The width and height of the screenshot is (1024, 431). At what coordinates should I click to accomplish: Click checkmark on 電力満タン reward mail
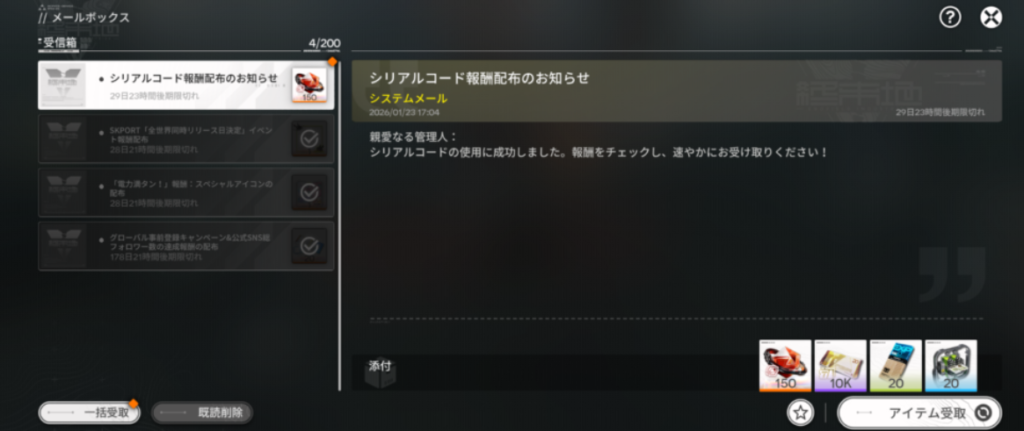309,192
